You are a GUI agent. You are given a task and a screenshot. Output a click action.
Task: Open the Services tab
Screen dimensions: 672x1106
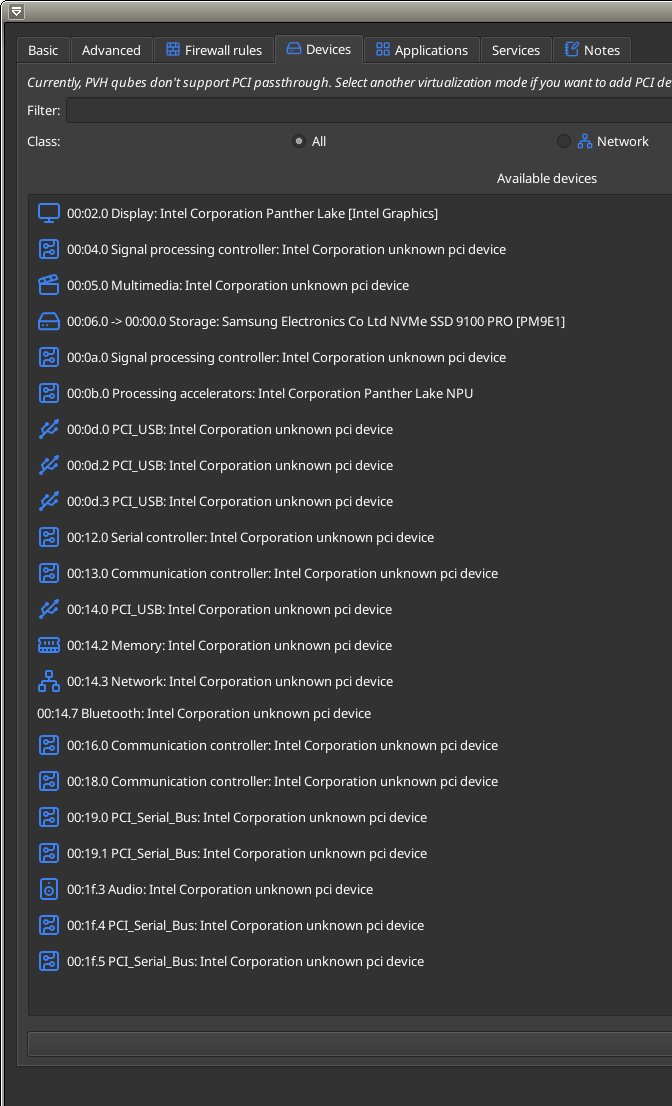click(516, 50)
